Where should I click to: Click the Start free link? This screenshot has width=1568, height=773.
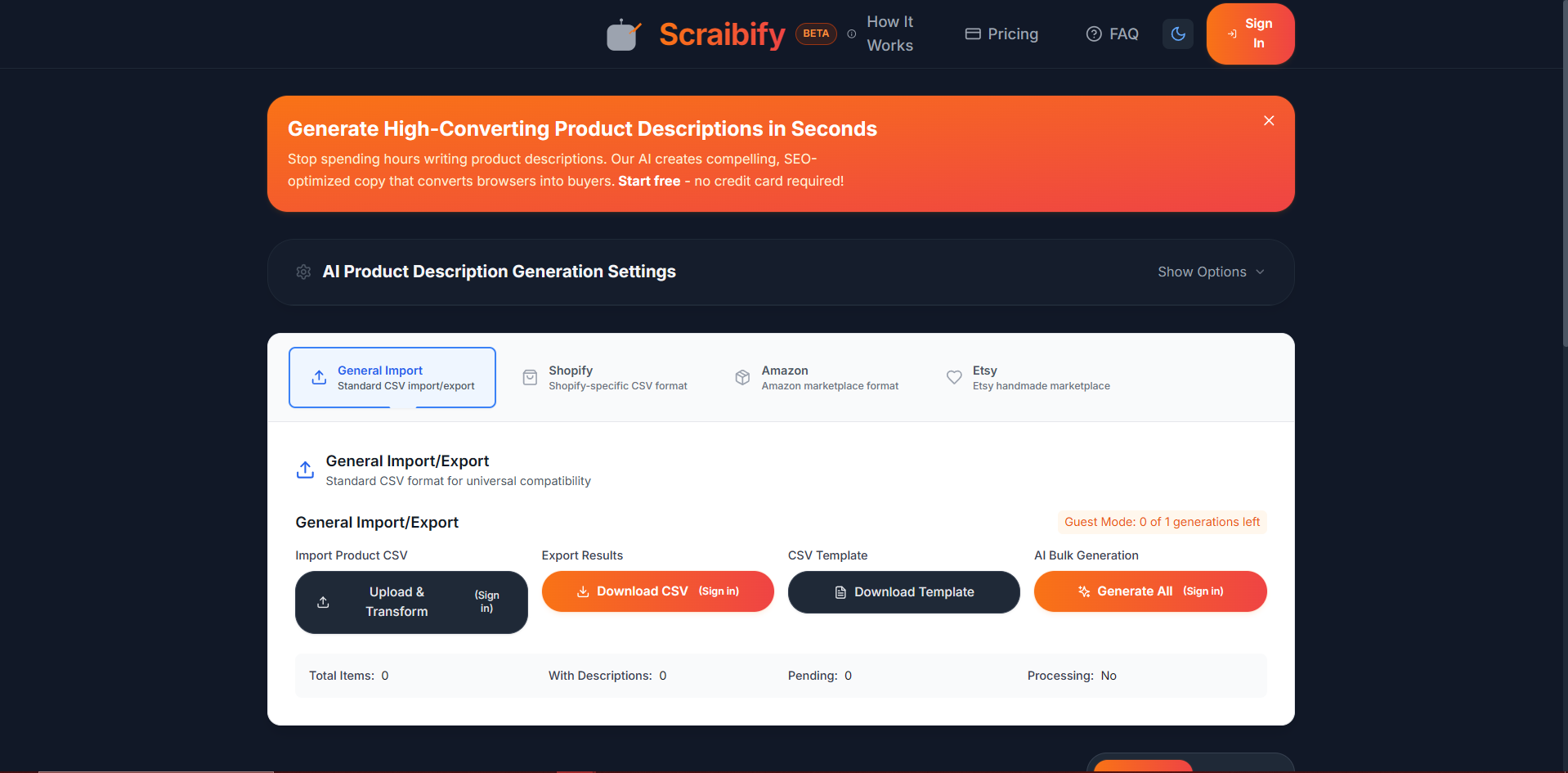[648, 182]
